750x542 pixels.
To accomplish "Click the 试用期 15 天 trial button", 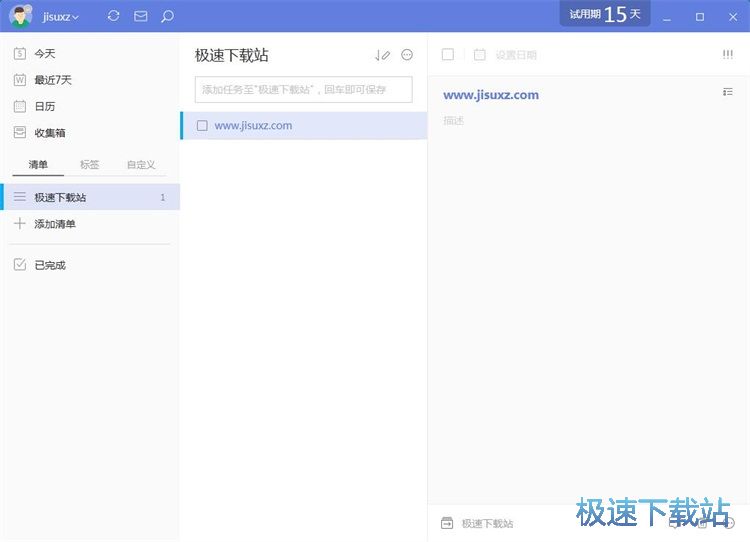I will click(605, 14).
